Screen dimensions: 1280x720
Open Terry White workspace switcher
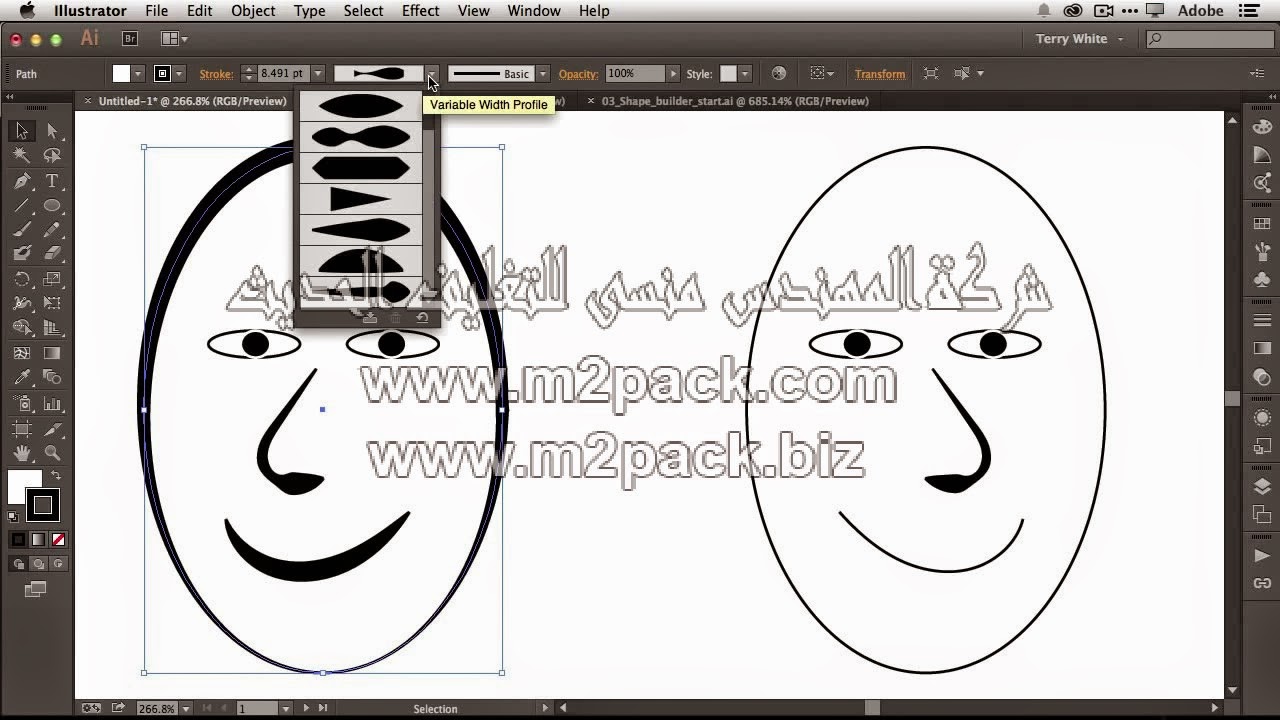pyautogui.click(x=1079, y=39)
